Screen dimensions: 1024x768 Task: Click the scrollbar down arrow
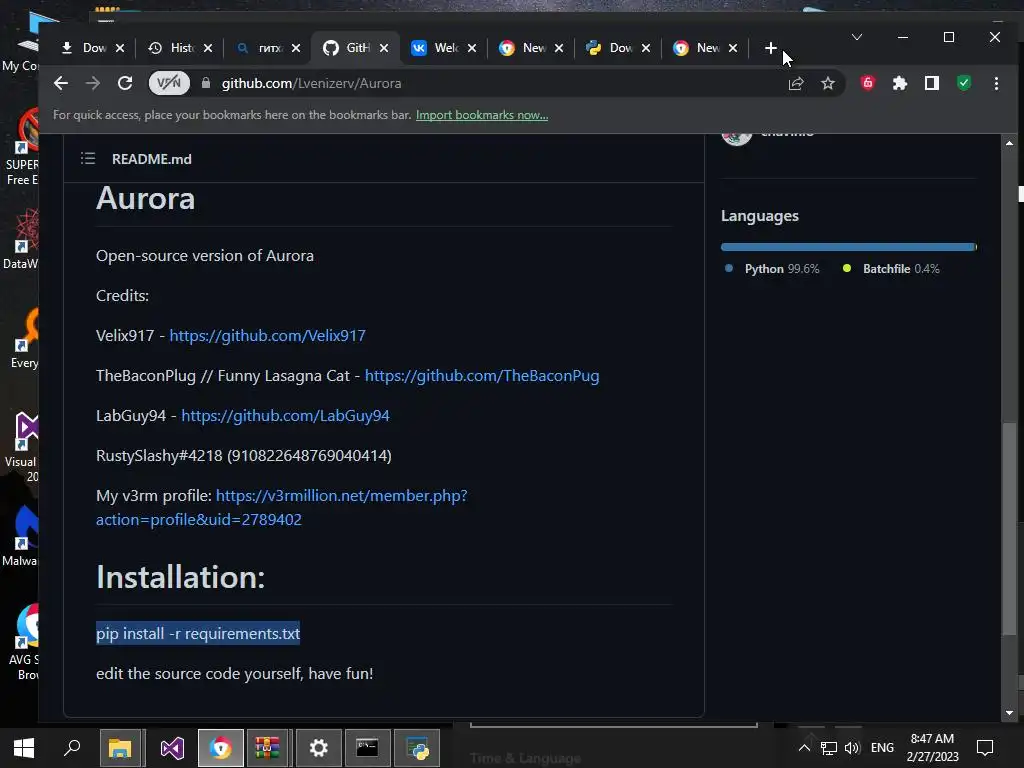point(1010,713)
